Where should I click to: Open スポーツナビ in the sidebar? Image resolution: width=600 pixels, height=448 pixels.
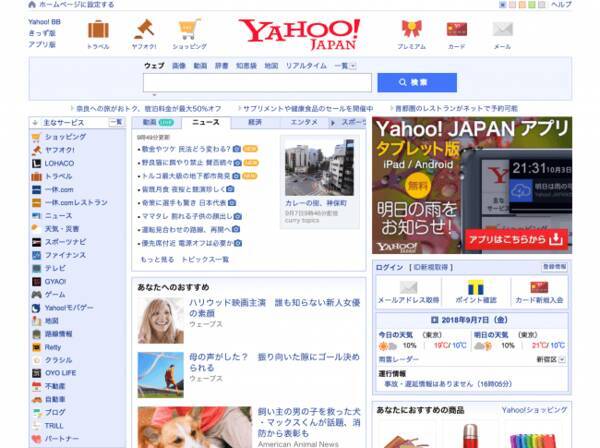(65, 242)
